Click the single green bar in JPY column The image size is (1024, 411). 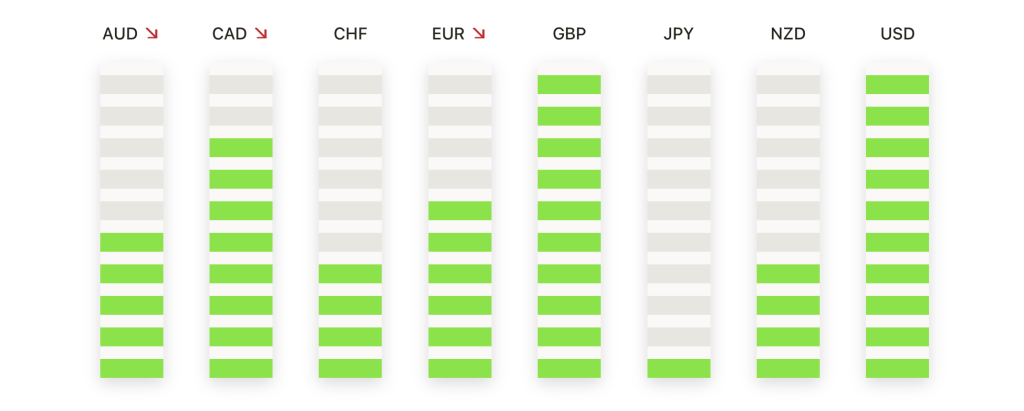(679, 368)
